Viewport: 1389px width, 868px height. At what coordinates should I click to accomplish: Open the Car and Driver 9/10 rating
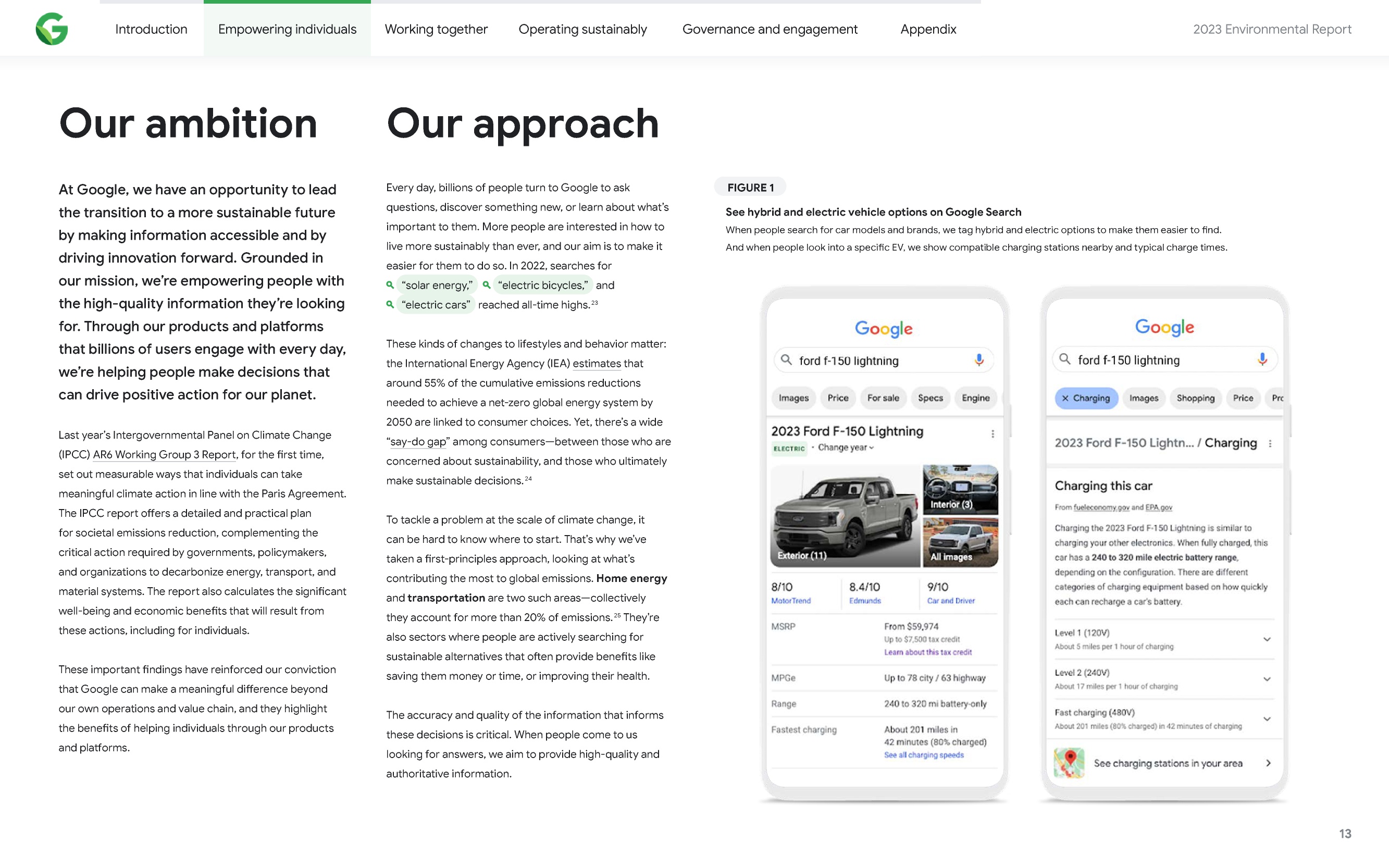(x=950, y=592)
